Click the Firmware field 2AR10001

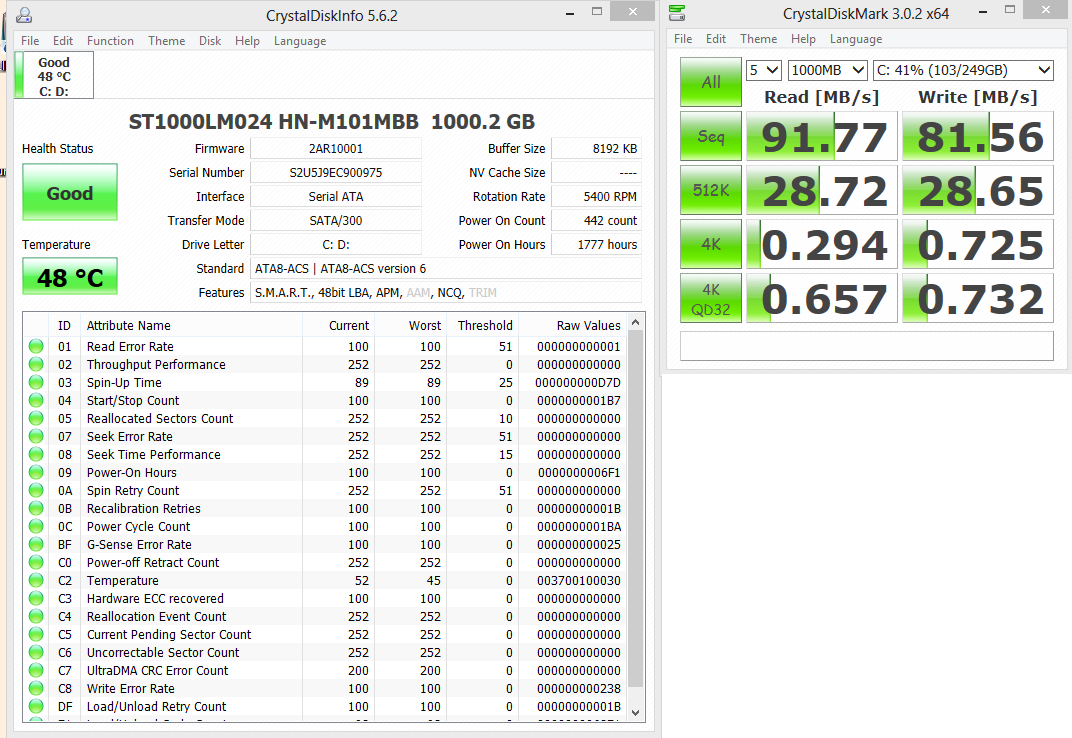point(336,148)
